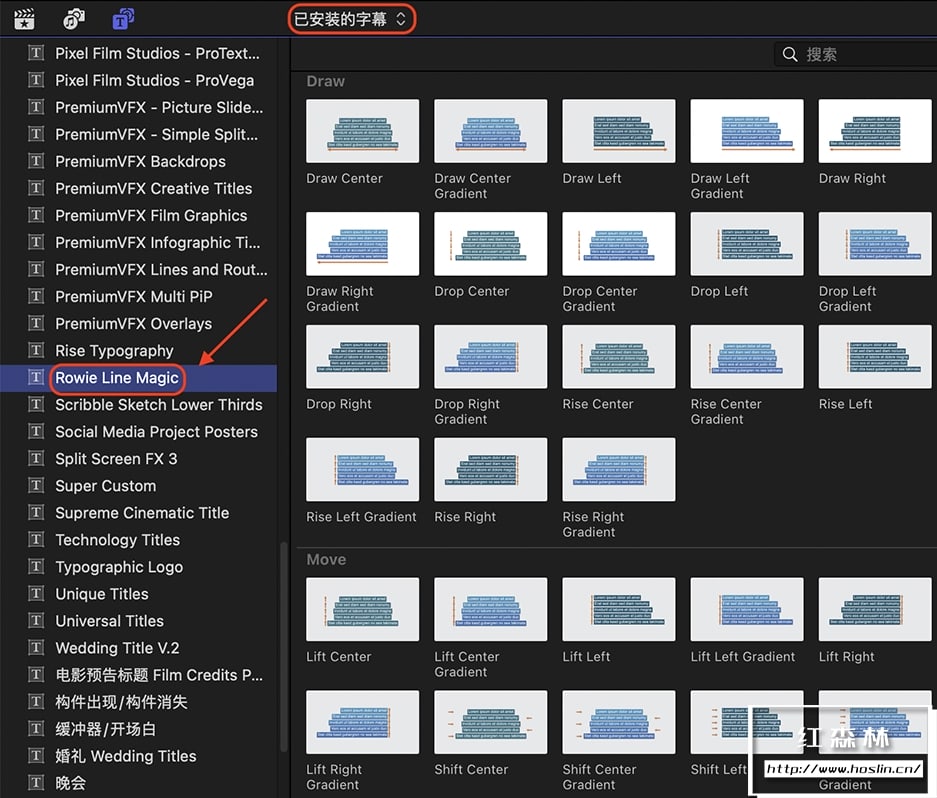
Task: Select the Lift Right Gradient thumbnail
Action: pos(363,723)
